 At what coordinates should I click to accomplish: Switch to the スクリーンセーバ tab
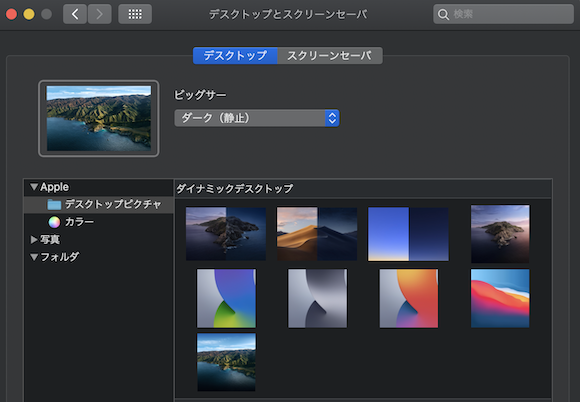coord(330,55)
